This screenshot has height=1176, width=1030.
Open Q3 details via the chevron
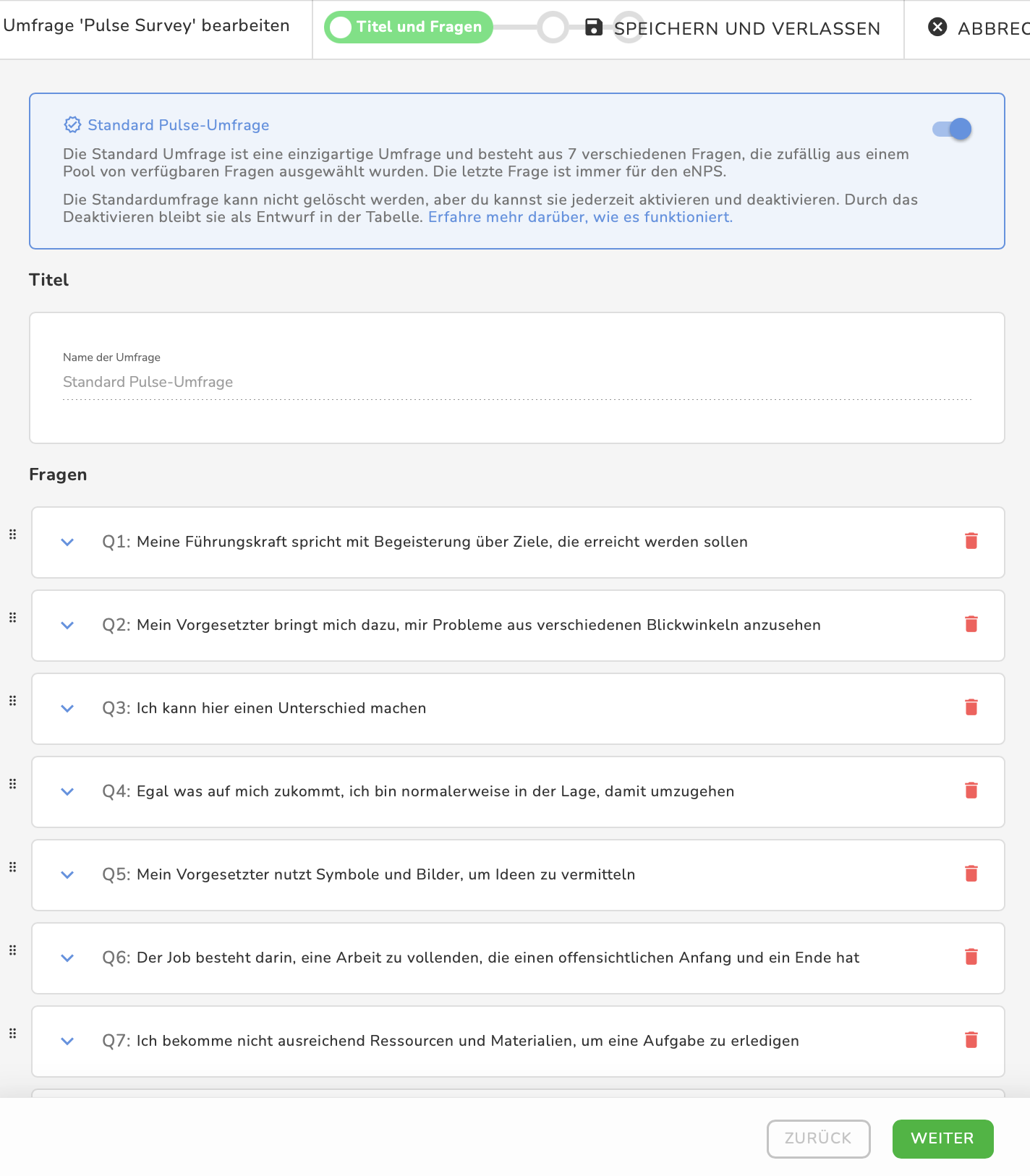(x=67, y=708)
